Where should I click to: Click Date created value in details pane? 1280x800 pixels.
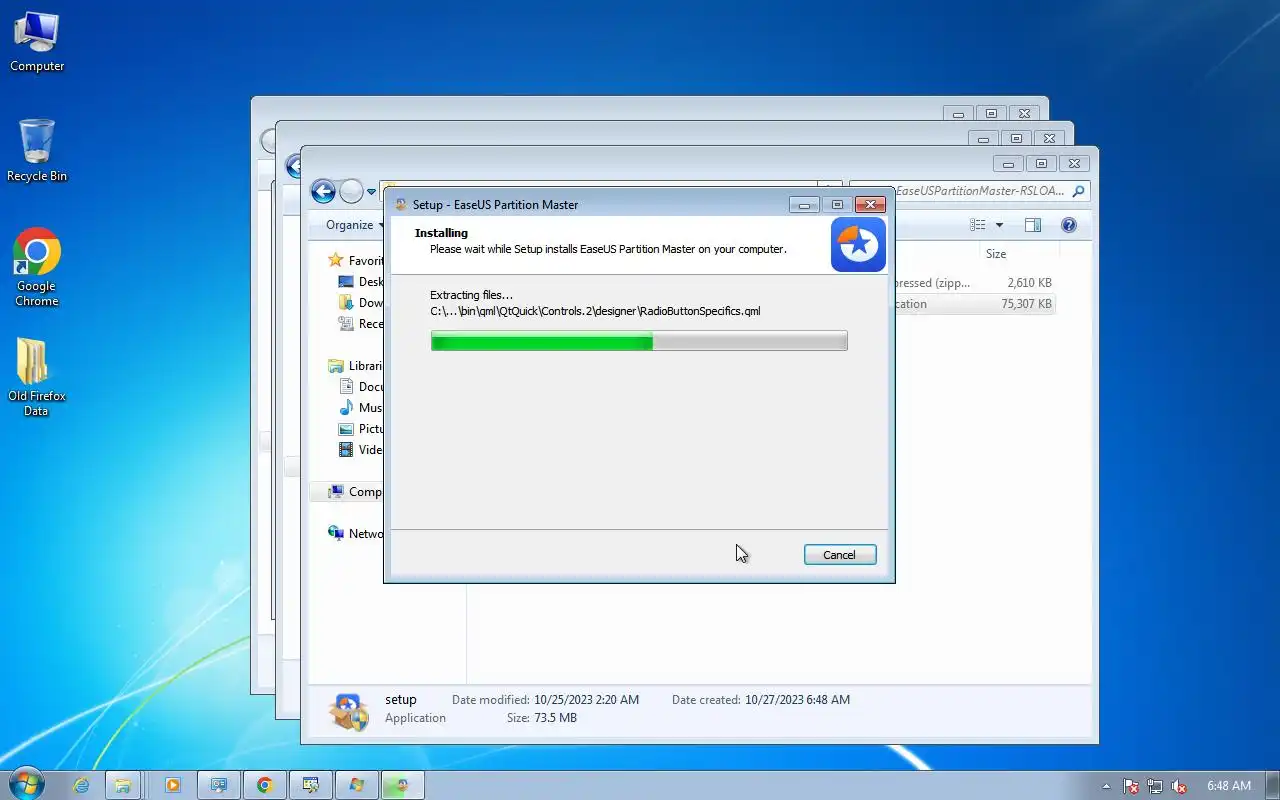click(x=797, y=700)
